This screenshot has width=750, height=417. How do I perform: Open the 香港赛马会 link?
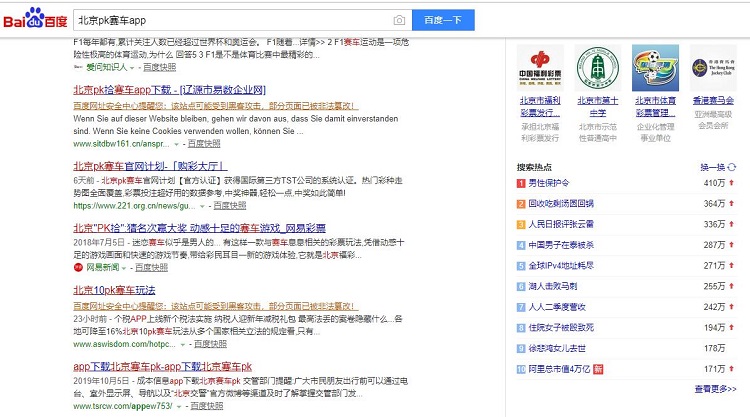(x=713, y=100)
